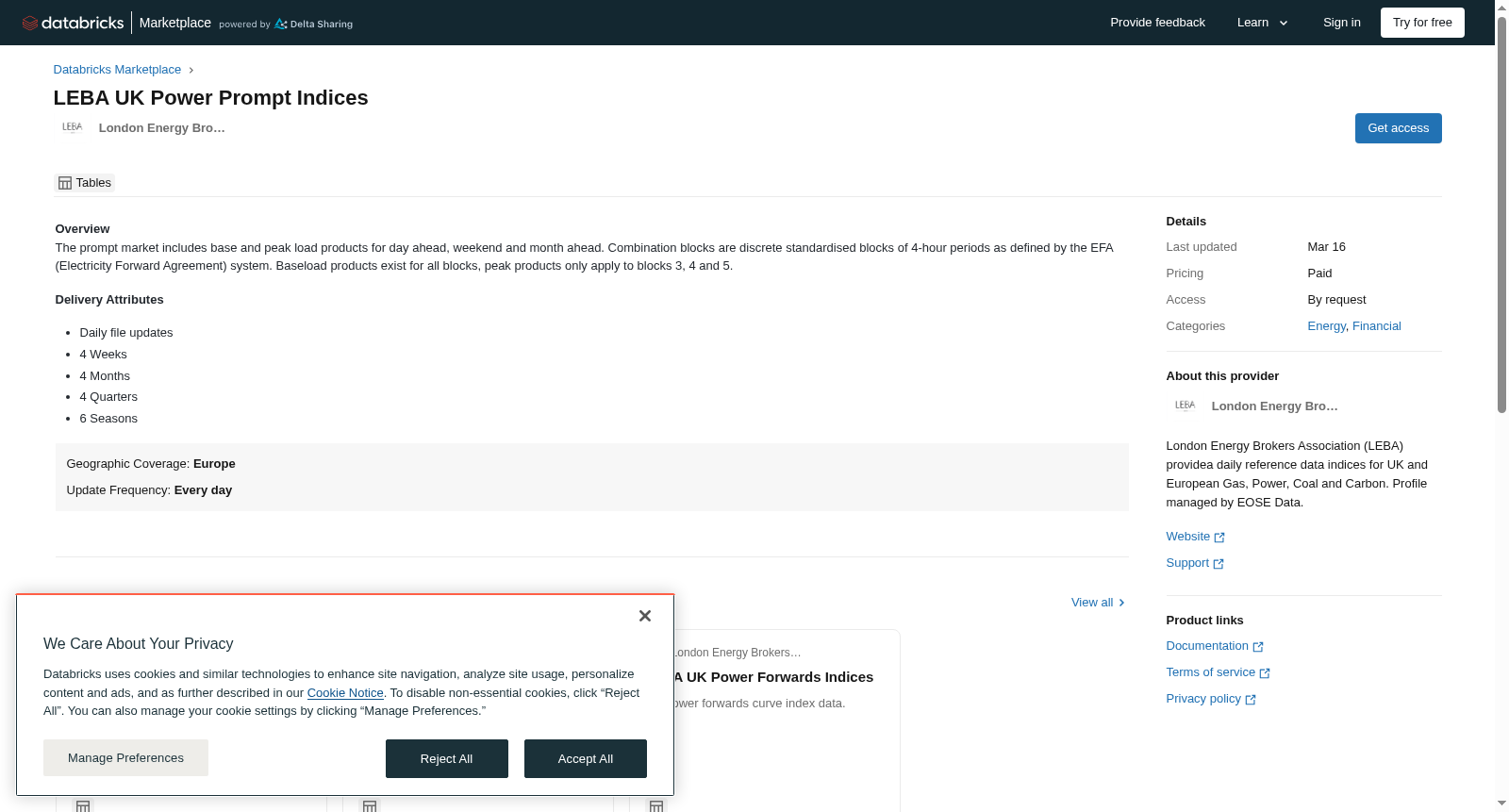The height and width of the screenshot is (812, 1509).
Task: Click the Databricks logo in header
Action: (x=73, y=23)
